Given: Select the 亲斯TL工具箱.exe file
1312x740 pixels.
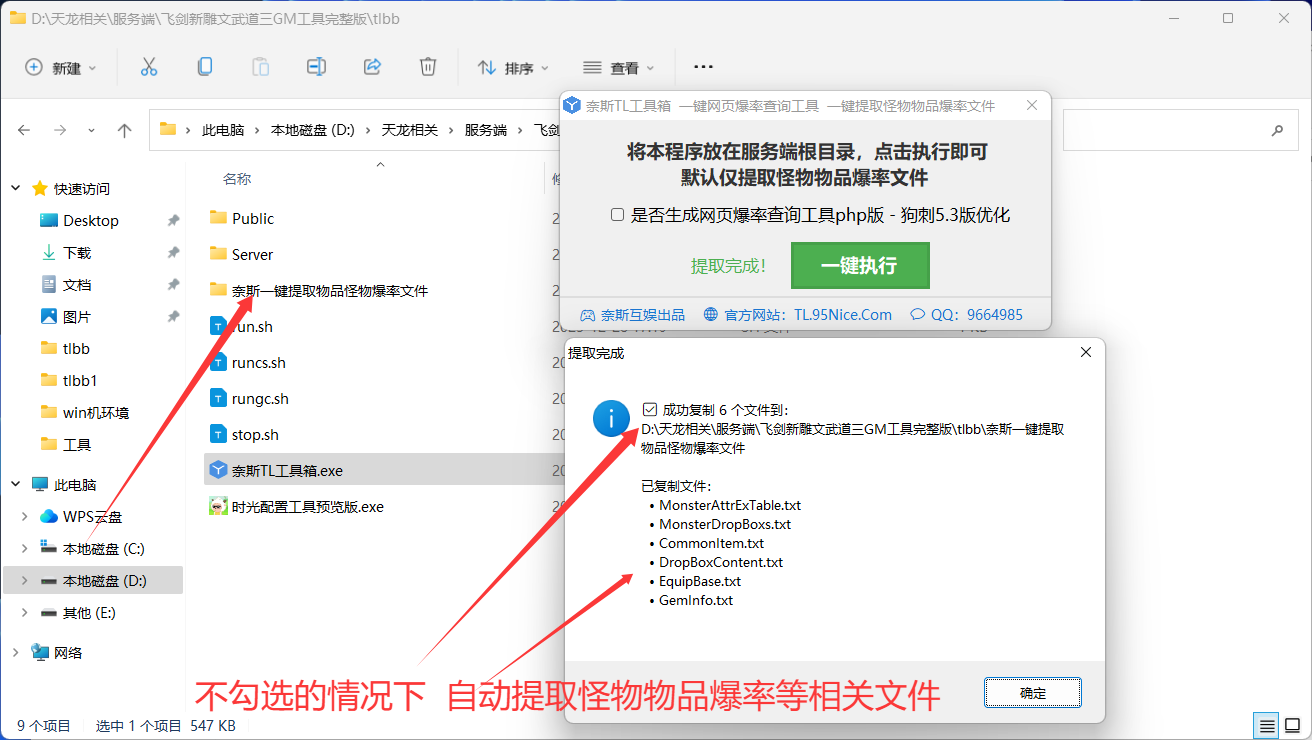Looking at the screenshot, I should tap(287, 470).
